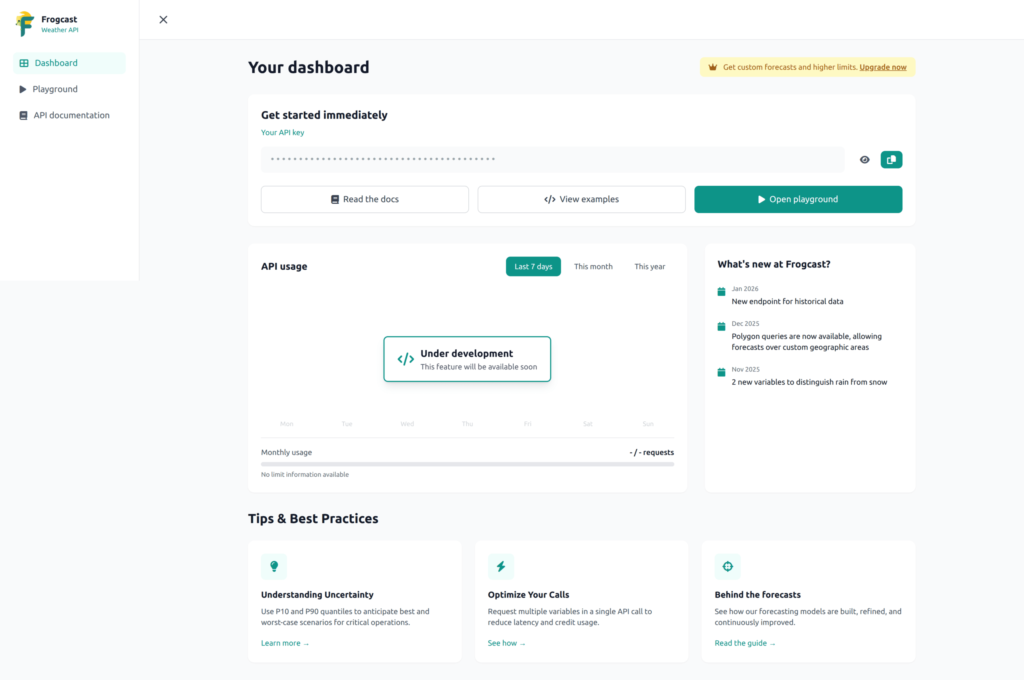Image resolution: width=1024 pixels, height=680 pixels.
Task: Click the lightning icon on Optimize Your Calls card
Action: (x=502, y=567)
